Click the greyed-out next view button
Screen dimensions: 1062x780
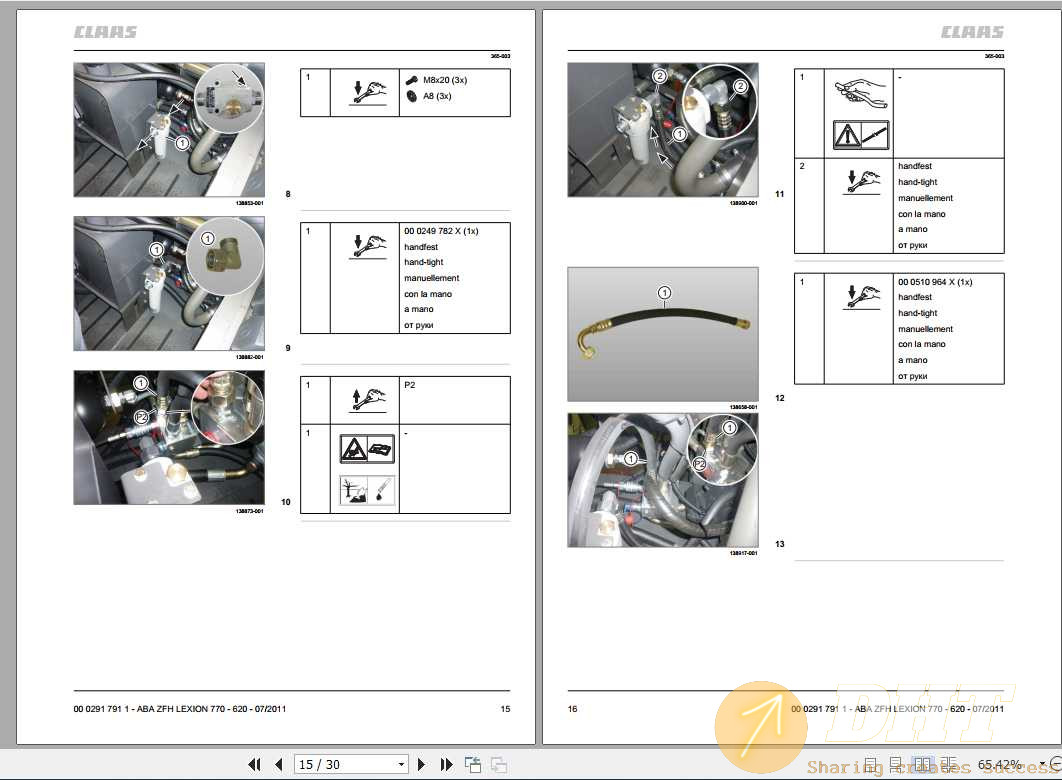[499, 764]
